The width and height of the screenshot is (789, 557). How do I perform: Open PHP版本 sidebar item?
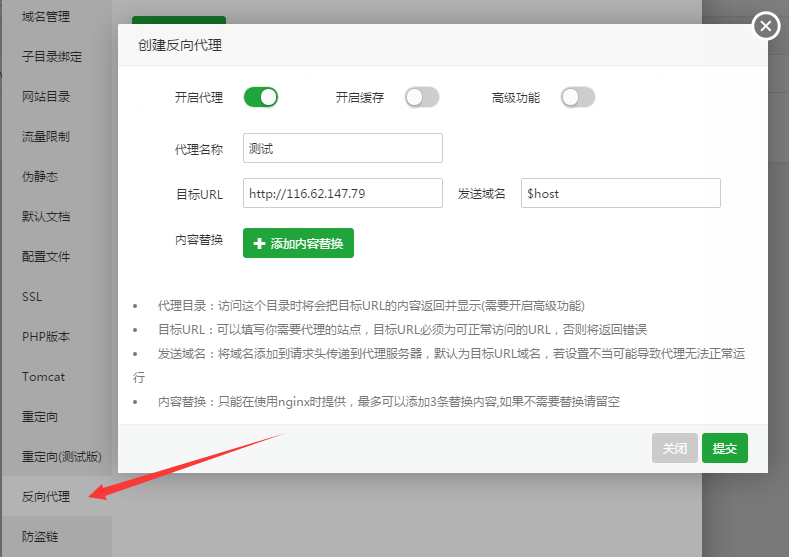46,337
